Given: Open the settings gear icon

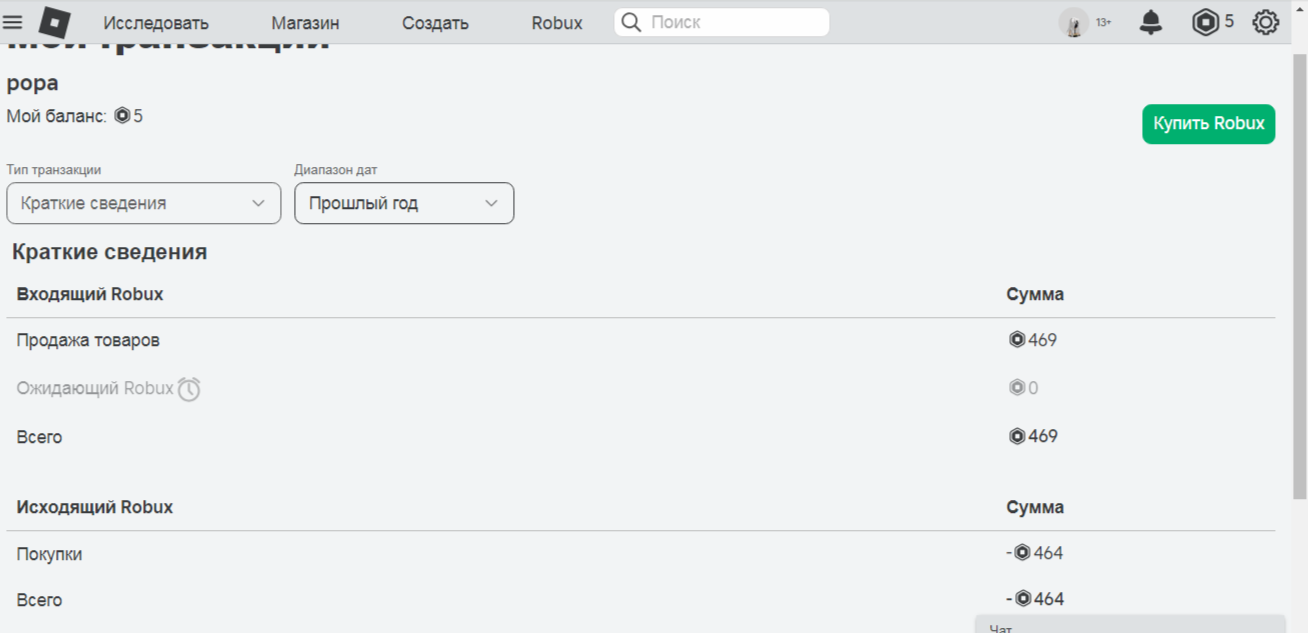Looking at the screenshot, I should [1266, 22].
